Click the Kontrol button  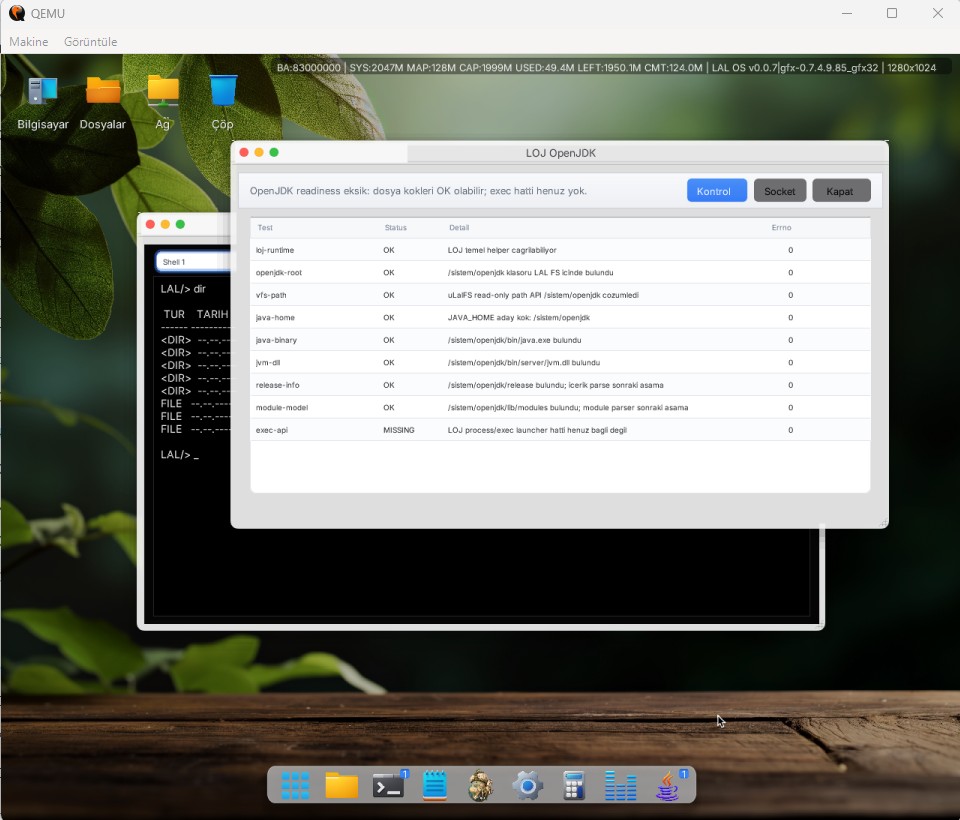coord(716,190)
